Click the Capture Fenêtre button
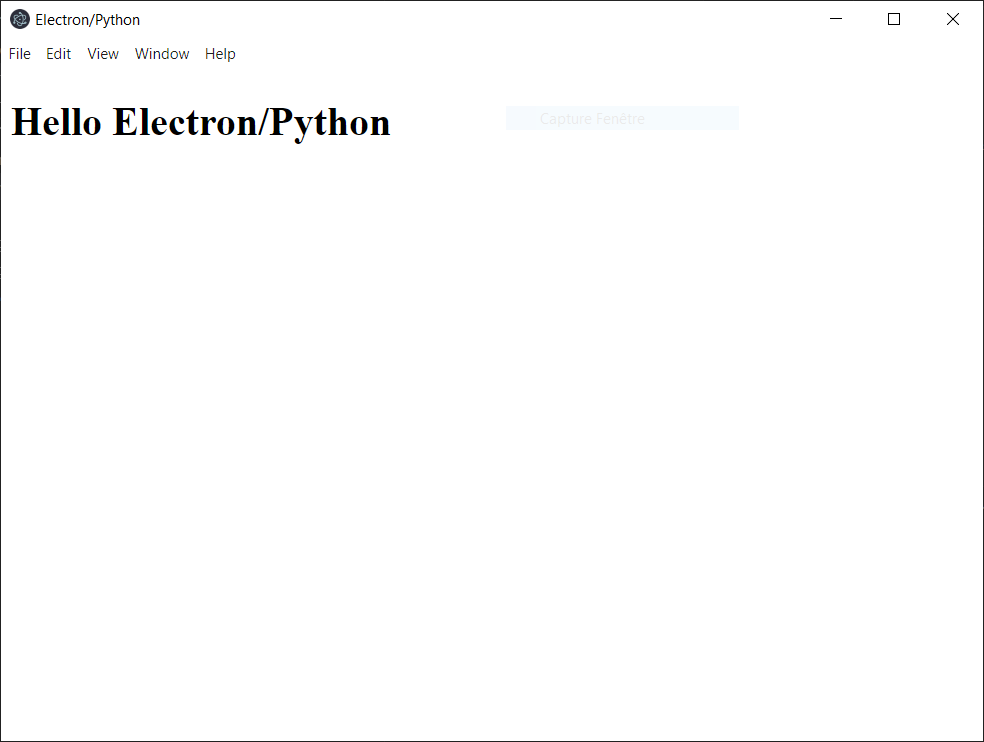 pyautogui.click(x=622, y=118)
